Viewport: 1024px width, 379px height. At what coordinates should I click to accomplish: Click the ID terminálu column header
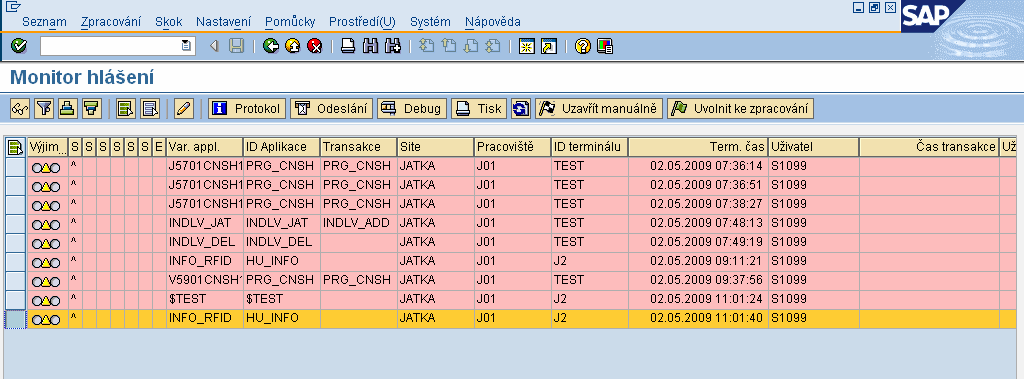(x=590, y=147)
